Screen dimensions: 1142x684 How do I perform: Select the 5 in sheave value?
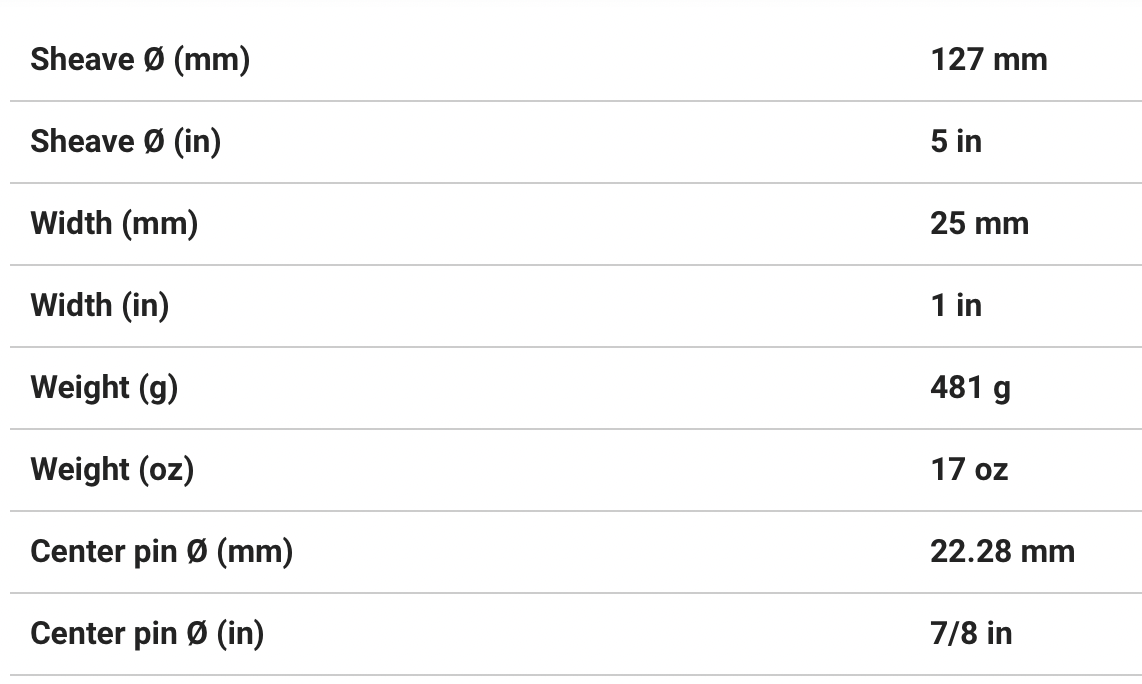(x=955, y=142)
